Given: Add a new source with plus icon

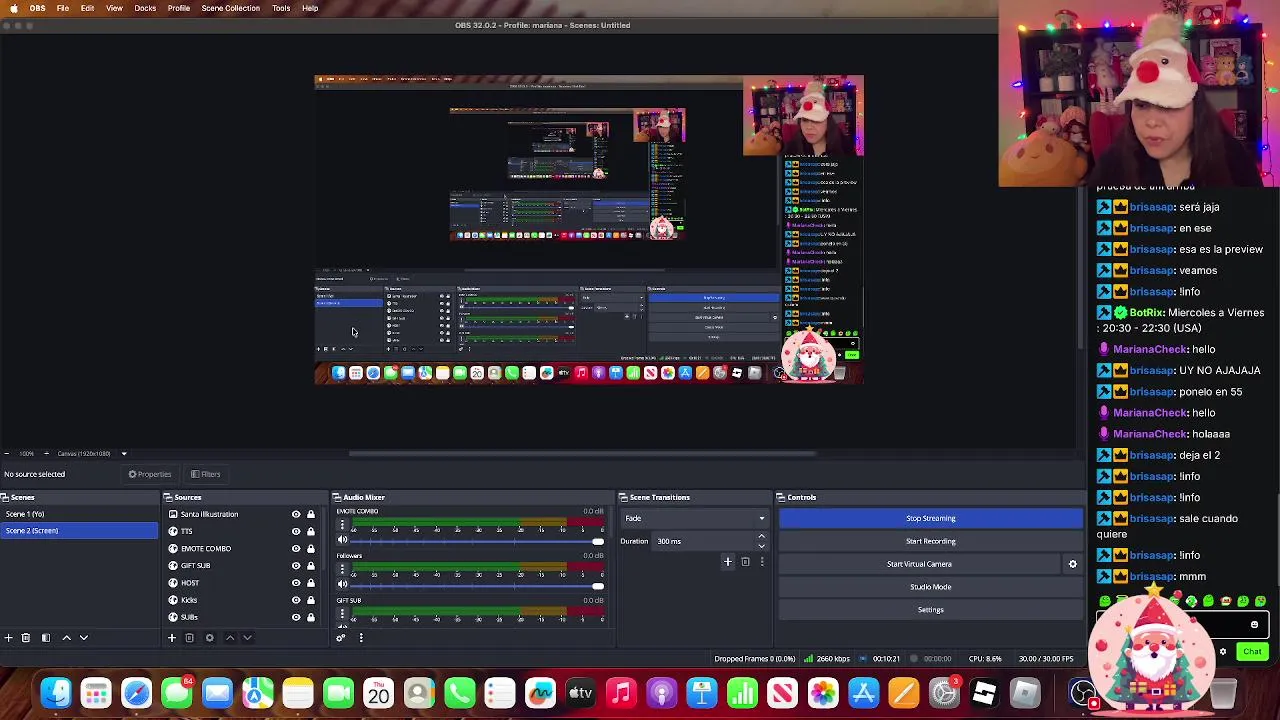Looking at the screenshot, I should click(x=171, y=638).
